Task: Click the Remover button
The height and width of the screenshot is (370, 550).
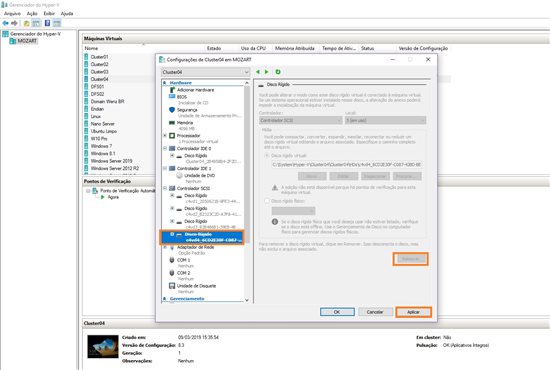Action: (x=410, y=259)
